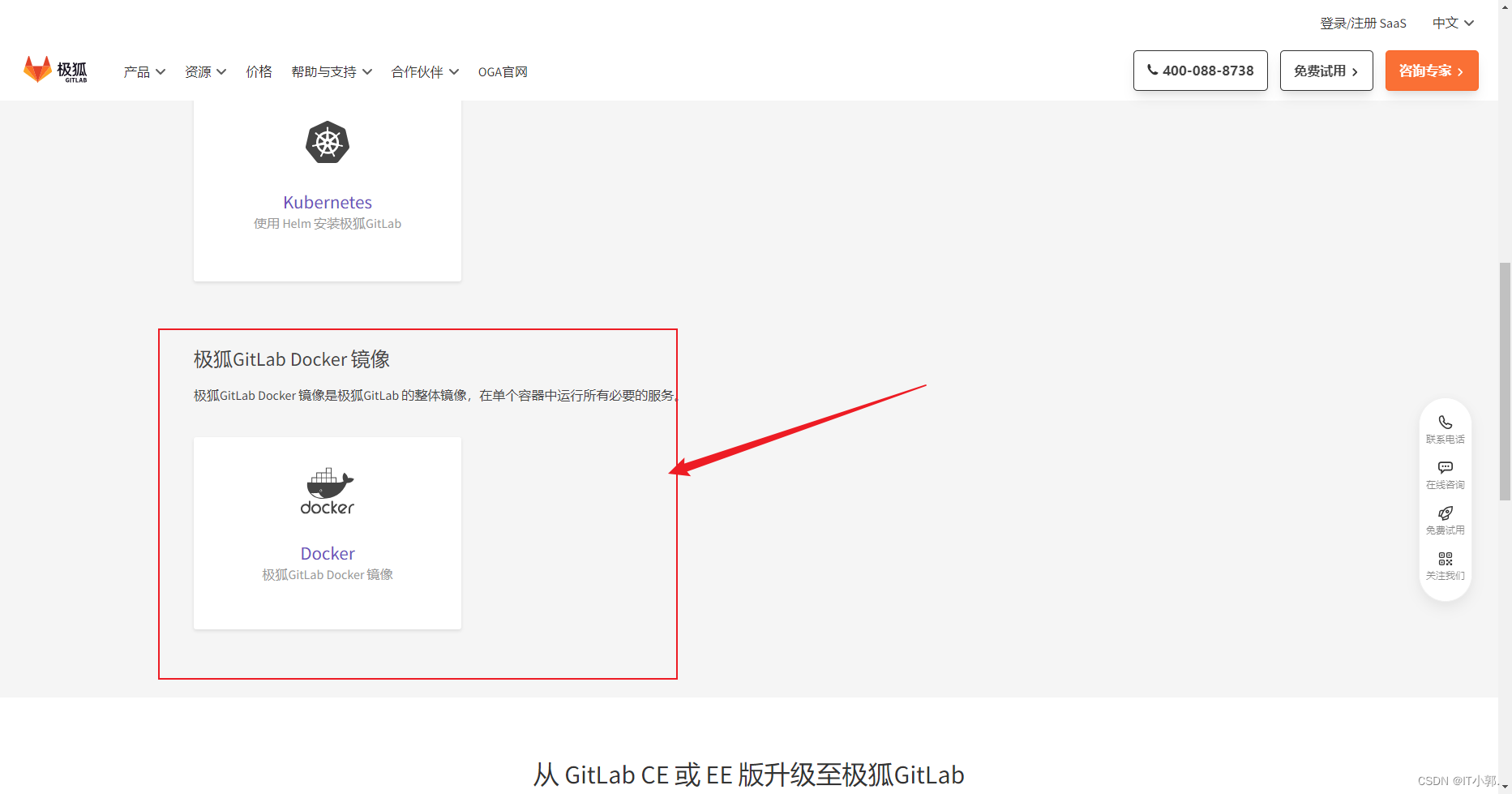Screen dimensions: 1512x794
Task: Click the Docker whale logo icon
Action: click(x=328, y=491)
